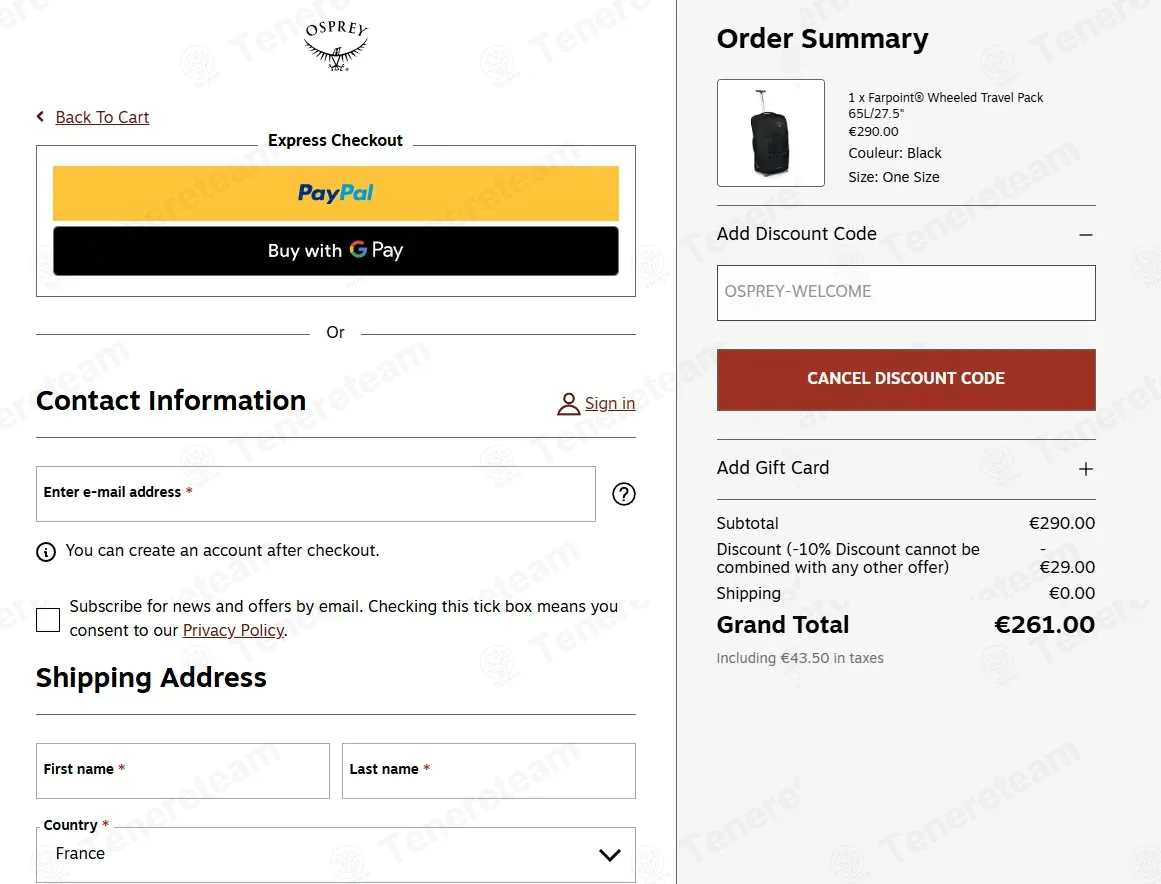The height and width of the screenshot is (884, 1161).
Task: Pay with the PayPal express button
Action: (335, 193)
